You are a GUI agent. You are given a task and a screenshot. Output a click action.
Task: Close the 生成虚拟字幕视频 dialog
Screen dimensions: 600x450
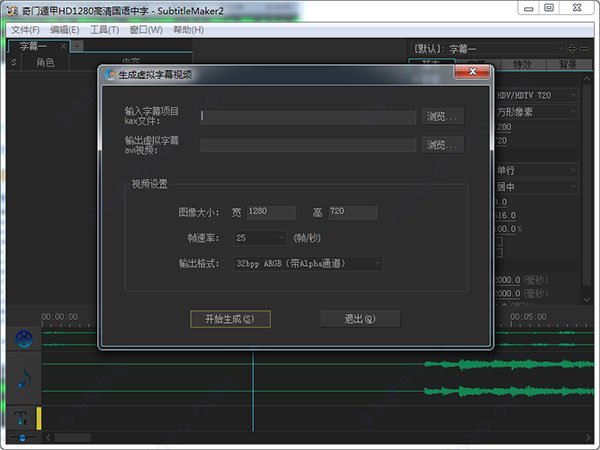472,72
